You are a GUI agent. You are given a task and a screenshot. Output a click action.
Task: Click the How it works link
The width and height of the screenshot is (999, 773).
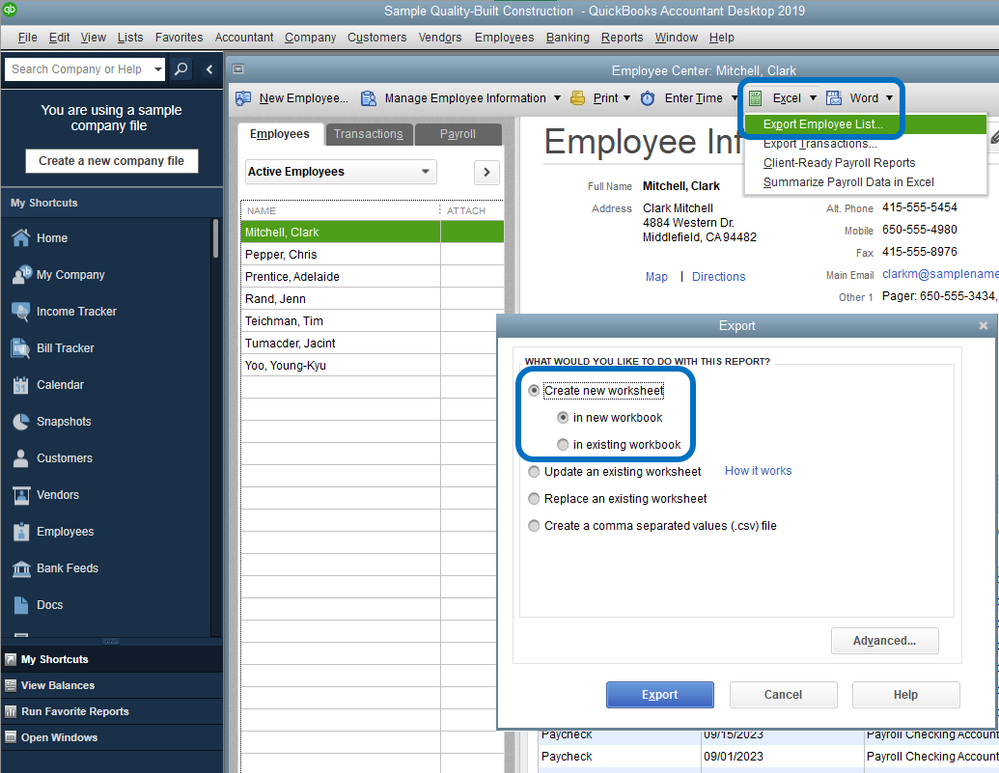pyautogui.click(x=758, y=471)
